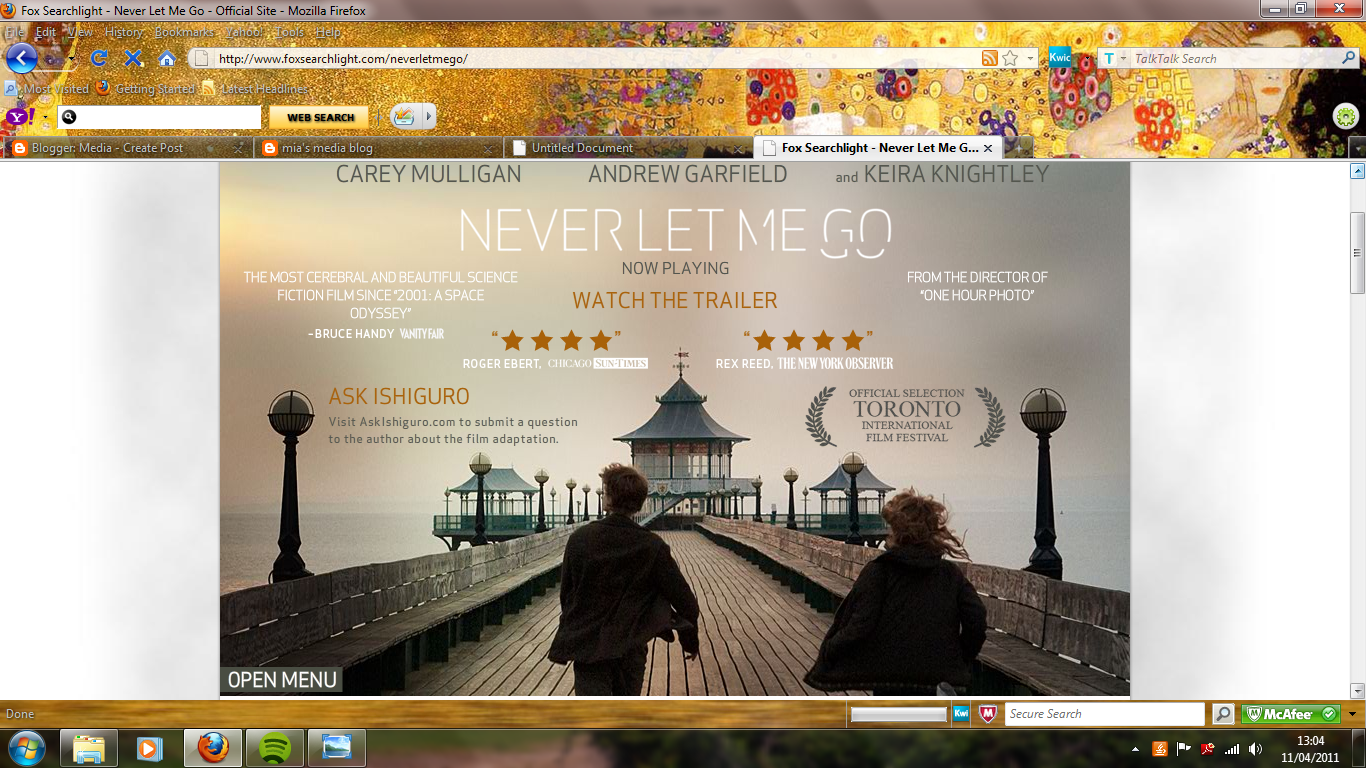
Task: Expand Yahoo toolbar arrow beside inbox icon
Action: 429,116
